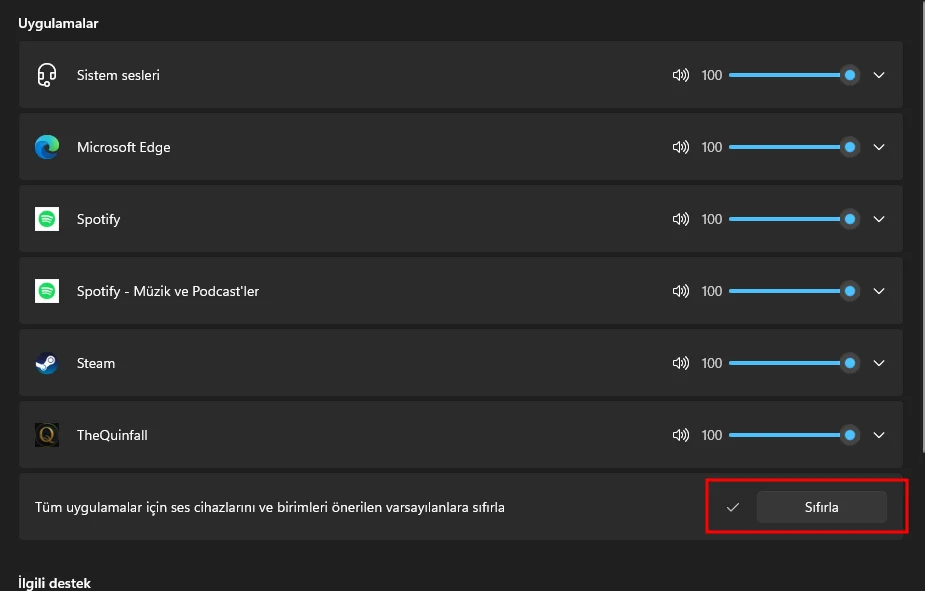The height and width of the screenshot is (591, 925).
Task: Click the 'İlgili destek' heading
Action: click(54, 583)
